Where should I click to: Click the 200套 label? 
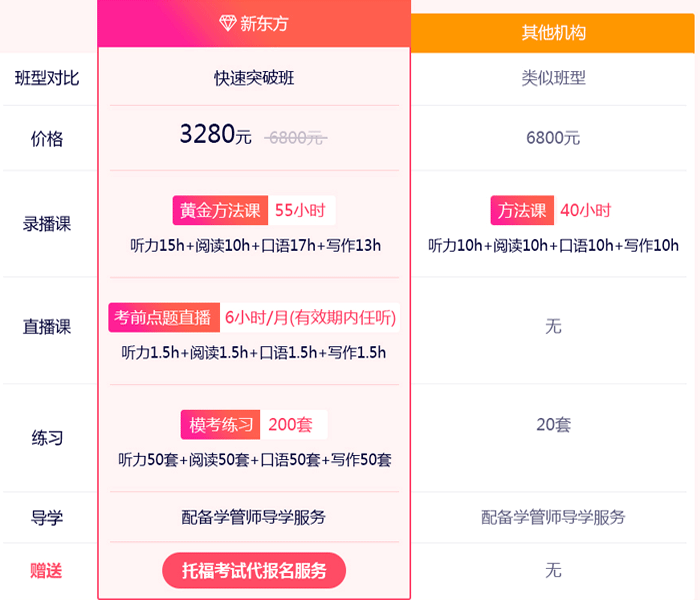tap(290, 425)
